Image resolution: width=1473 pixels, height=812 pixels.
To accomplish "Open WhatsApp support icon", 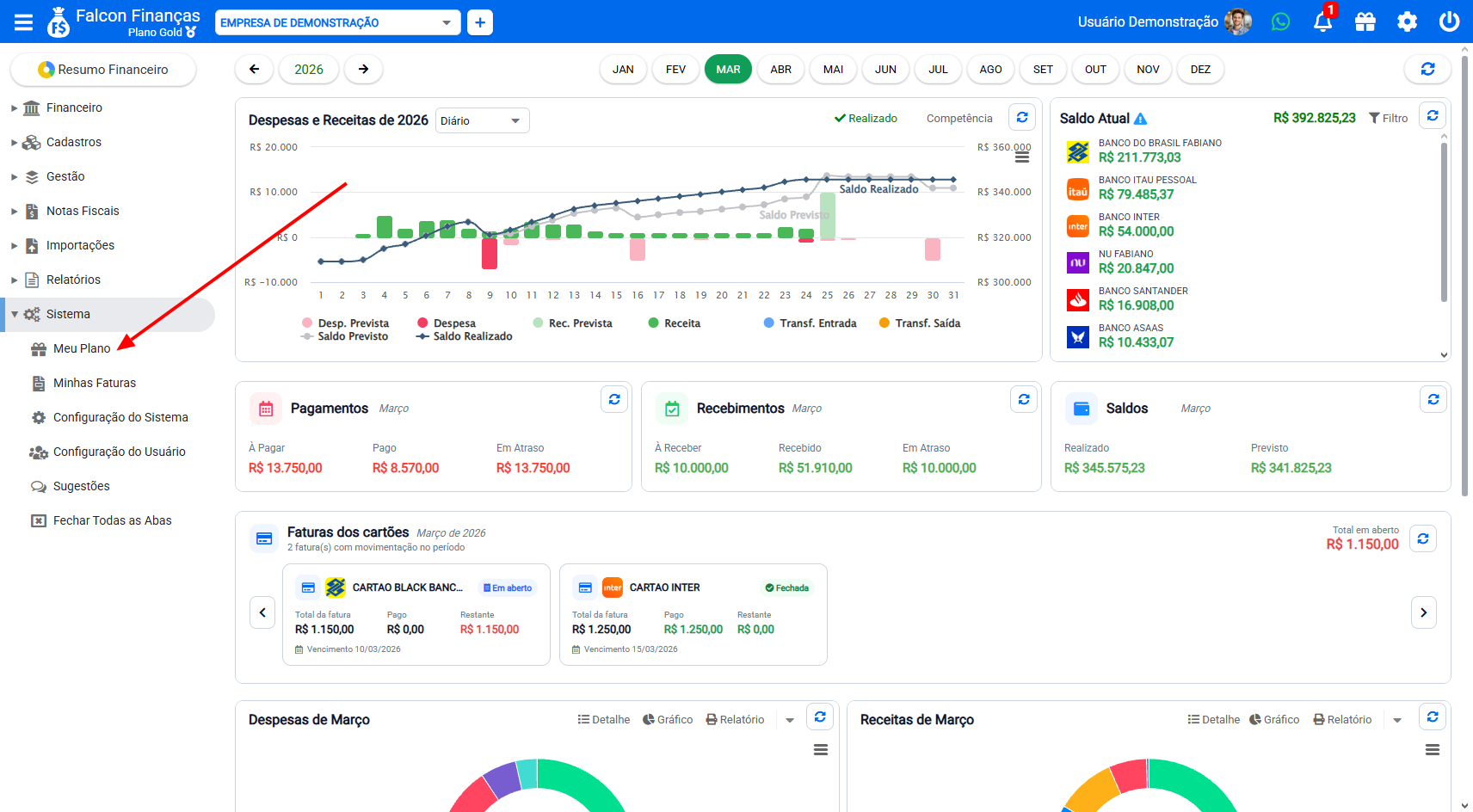I will tap(1280, 22).
